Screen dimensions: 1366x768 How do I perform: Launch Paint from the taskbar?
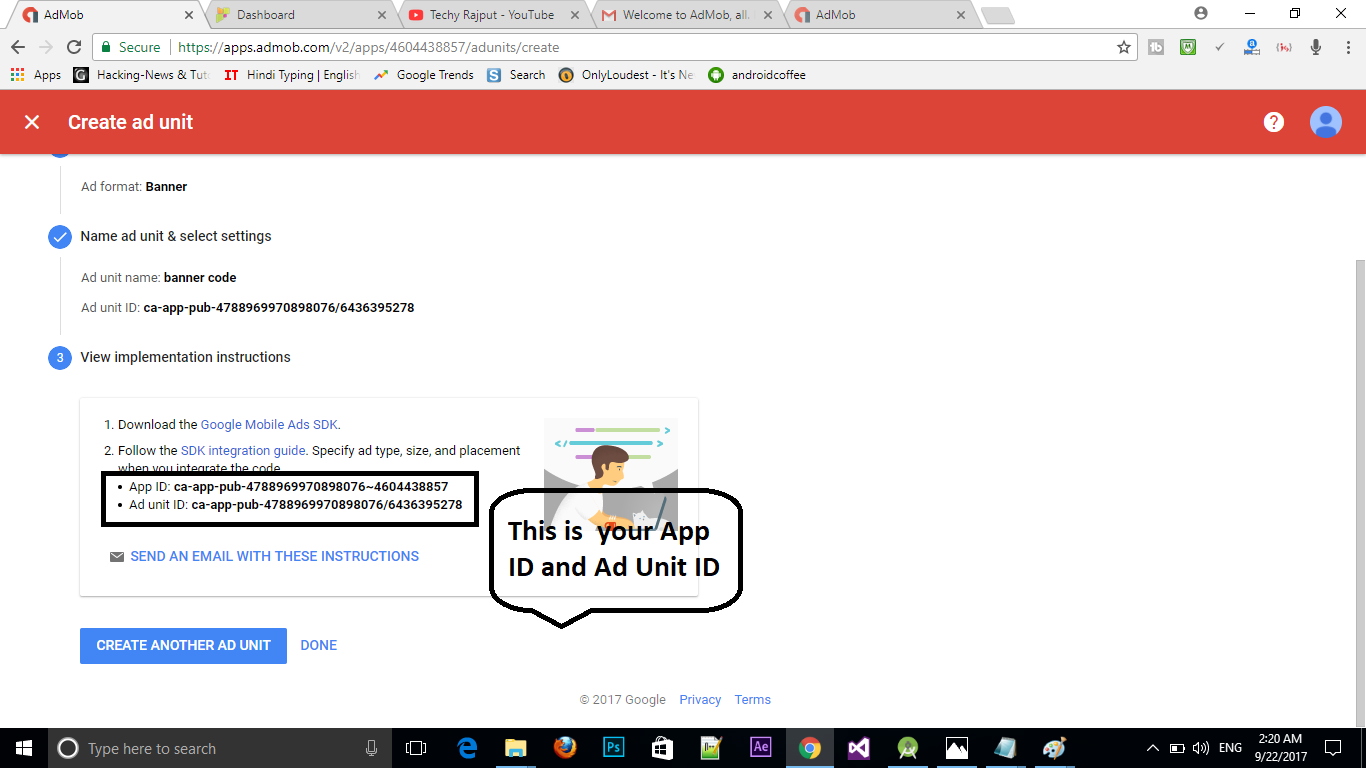(x=1055, y=748)
